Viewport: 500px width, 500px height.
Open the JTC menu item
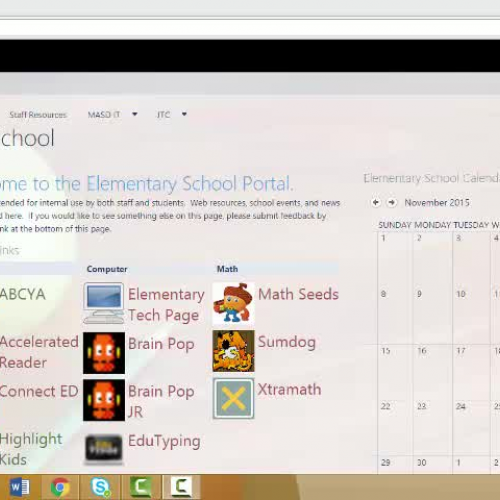[163, 115]
